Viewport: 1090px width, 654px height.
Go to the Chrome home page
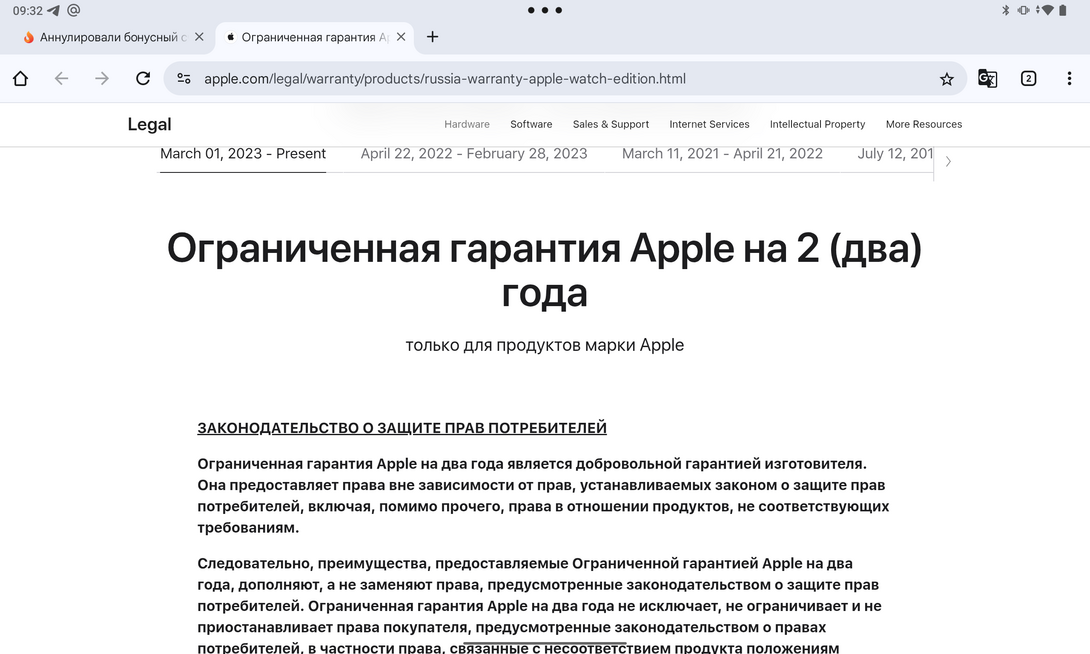coord(20,79)
